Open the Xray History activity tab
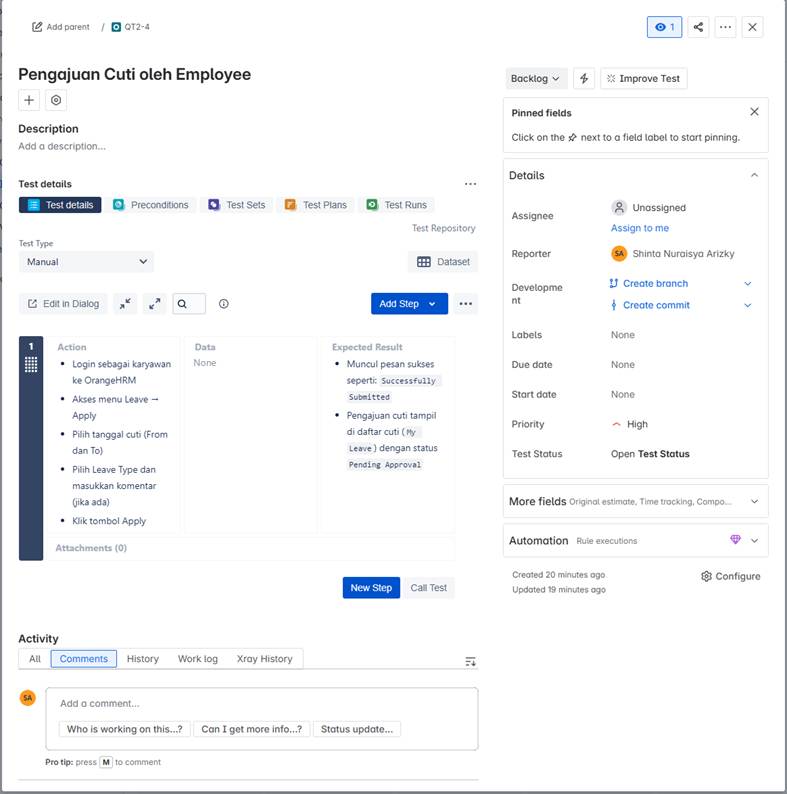This screenshot has width=787, height=794. (264, 659)
